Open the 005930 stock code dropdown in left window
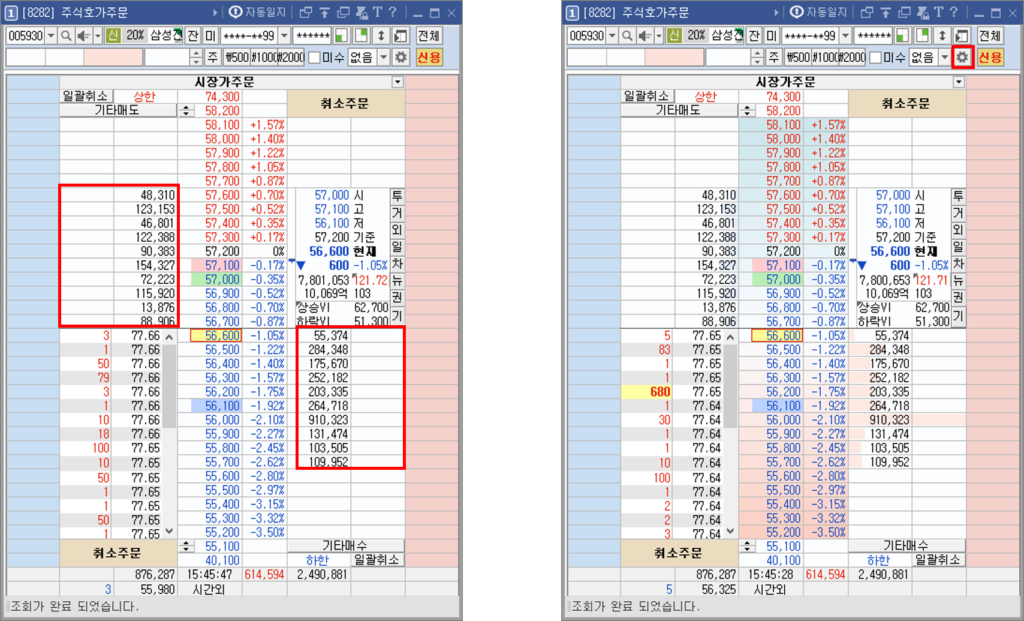Screen dimensions: 1024x621 (x=50, y=35)
